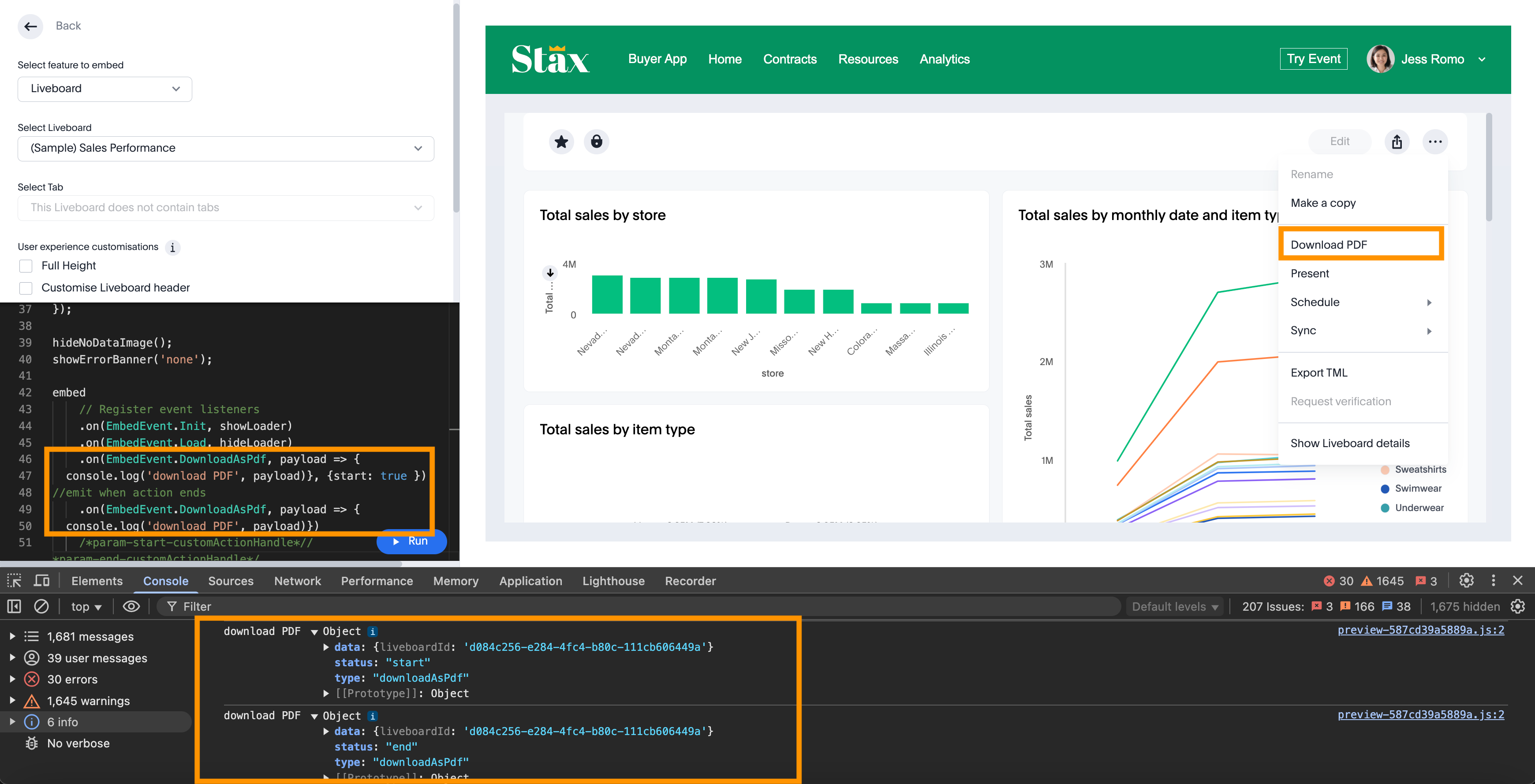
Task: Enable the Full Height checkbox
Action: (26, 266)
